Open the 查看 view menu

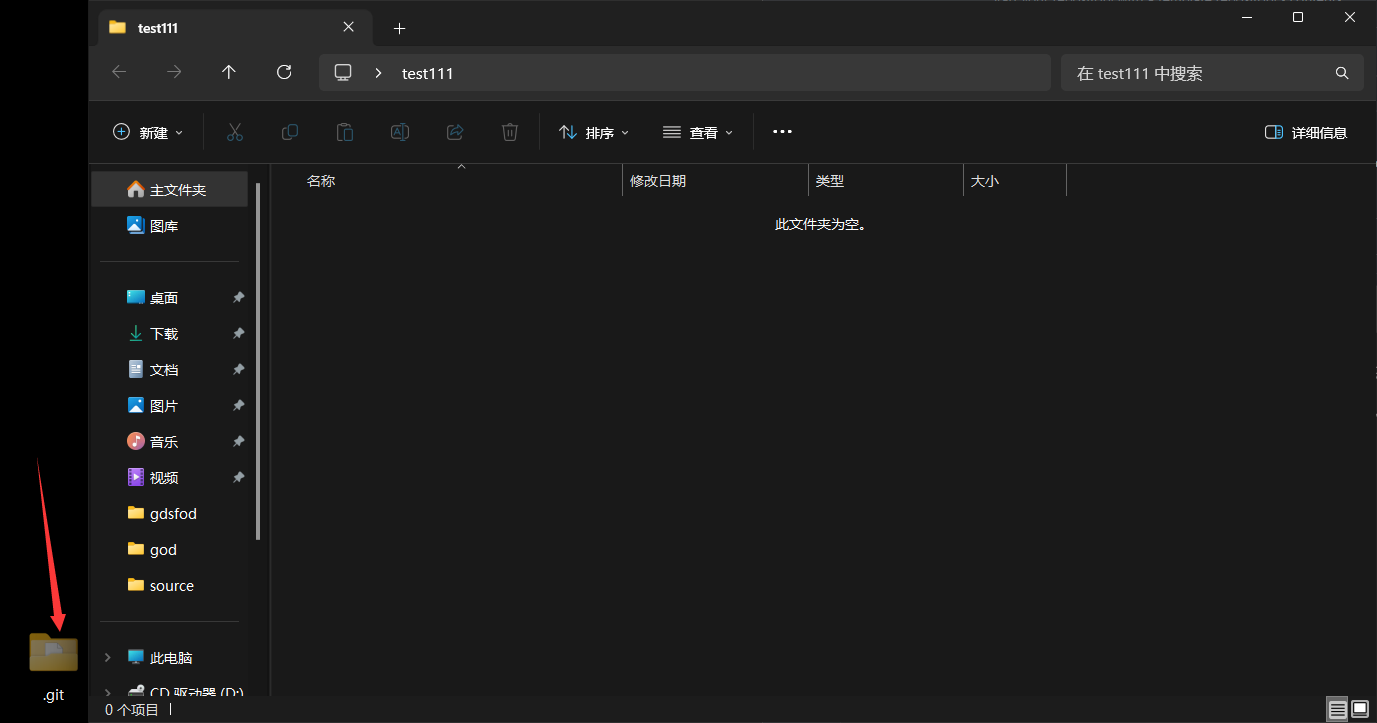click(x=698, y=132)
